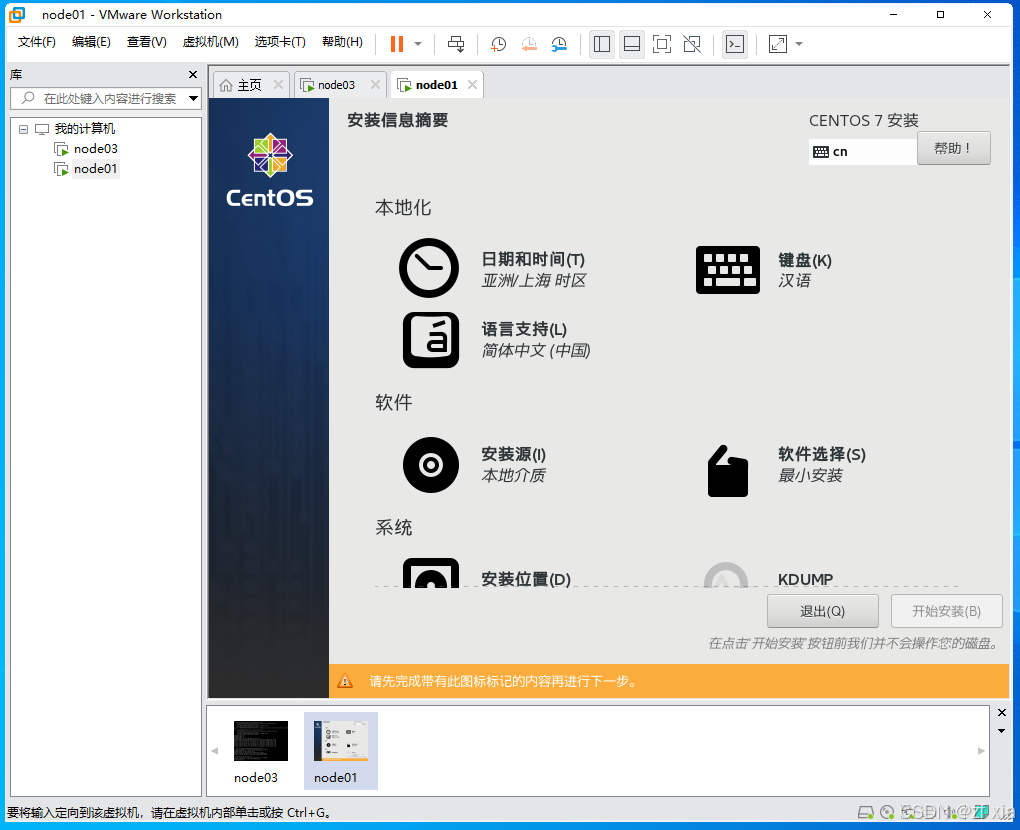Open 软件选择 software selection icon

[728, 471]
